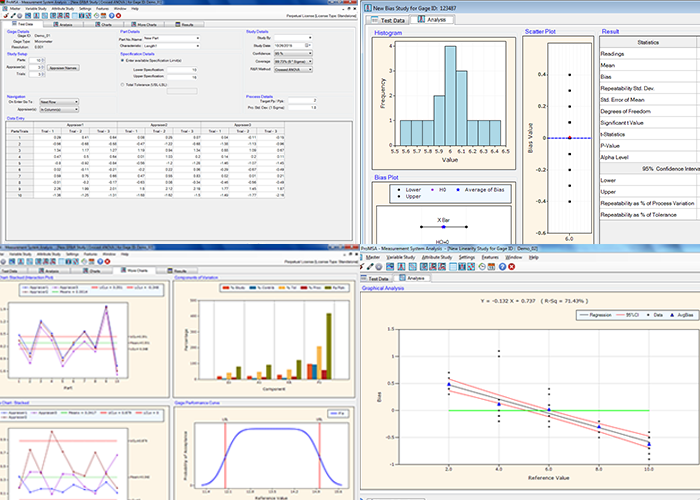
Task: Click calendar icon in GR&R Test Data toolbar
Action: point(104,16)
